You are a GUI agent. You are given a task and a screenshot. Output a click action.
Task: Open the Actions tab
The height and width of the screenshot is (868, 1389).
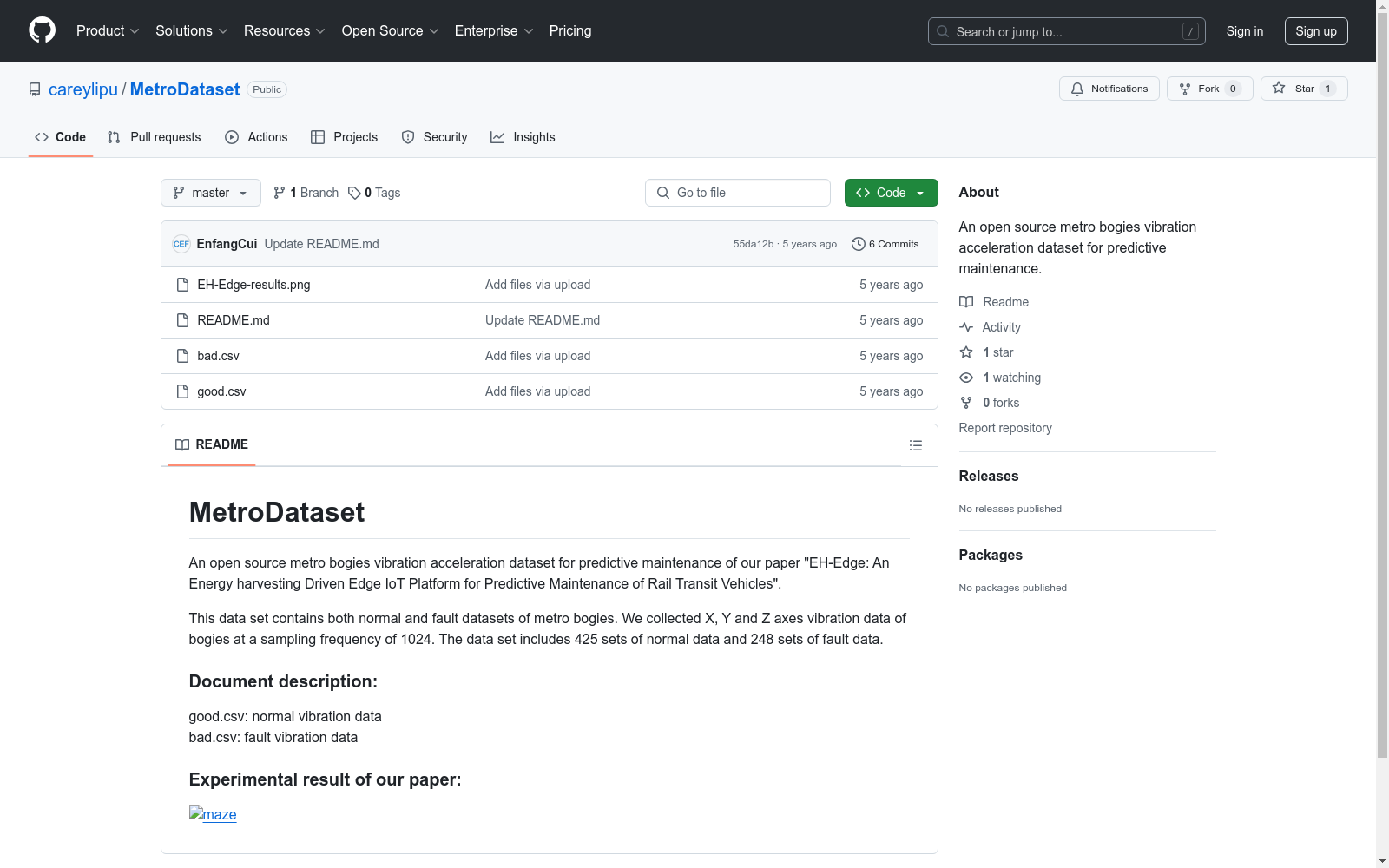256,137
